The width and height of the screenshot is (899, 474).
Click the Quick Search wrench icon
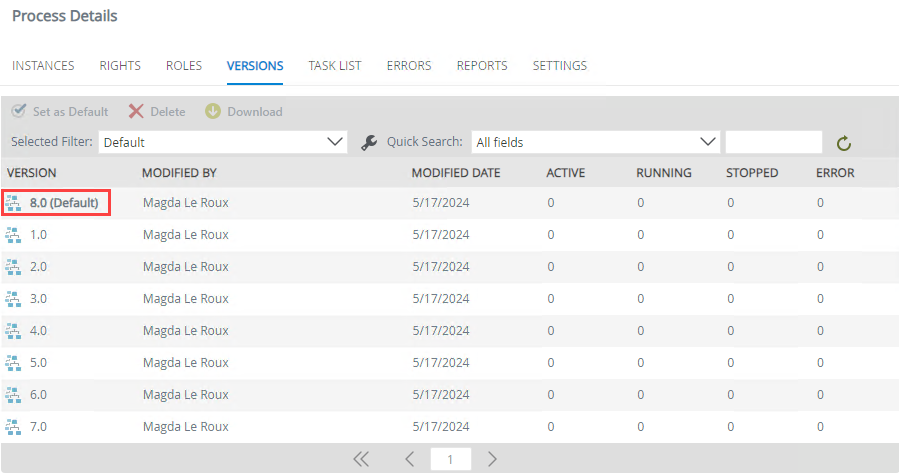368,142
